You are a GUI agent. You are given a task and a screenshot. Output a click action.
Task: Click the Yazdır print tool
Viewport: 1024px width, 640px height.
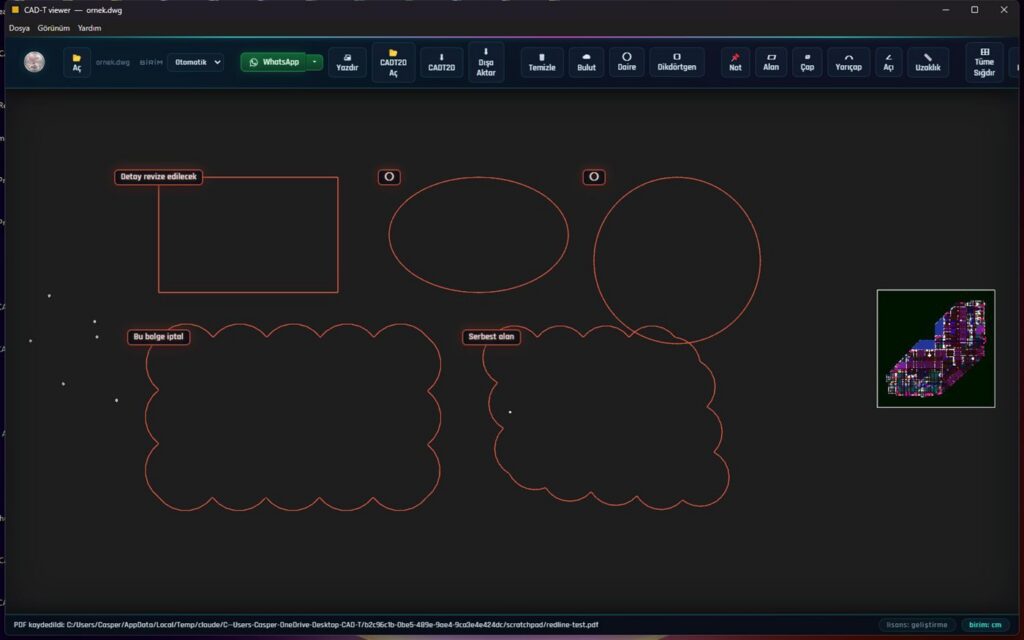pos(347,63)
